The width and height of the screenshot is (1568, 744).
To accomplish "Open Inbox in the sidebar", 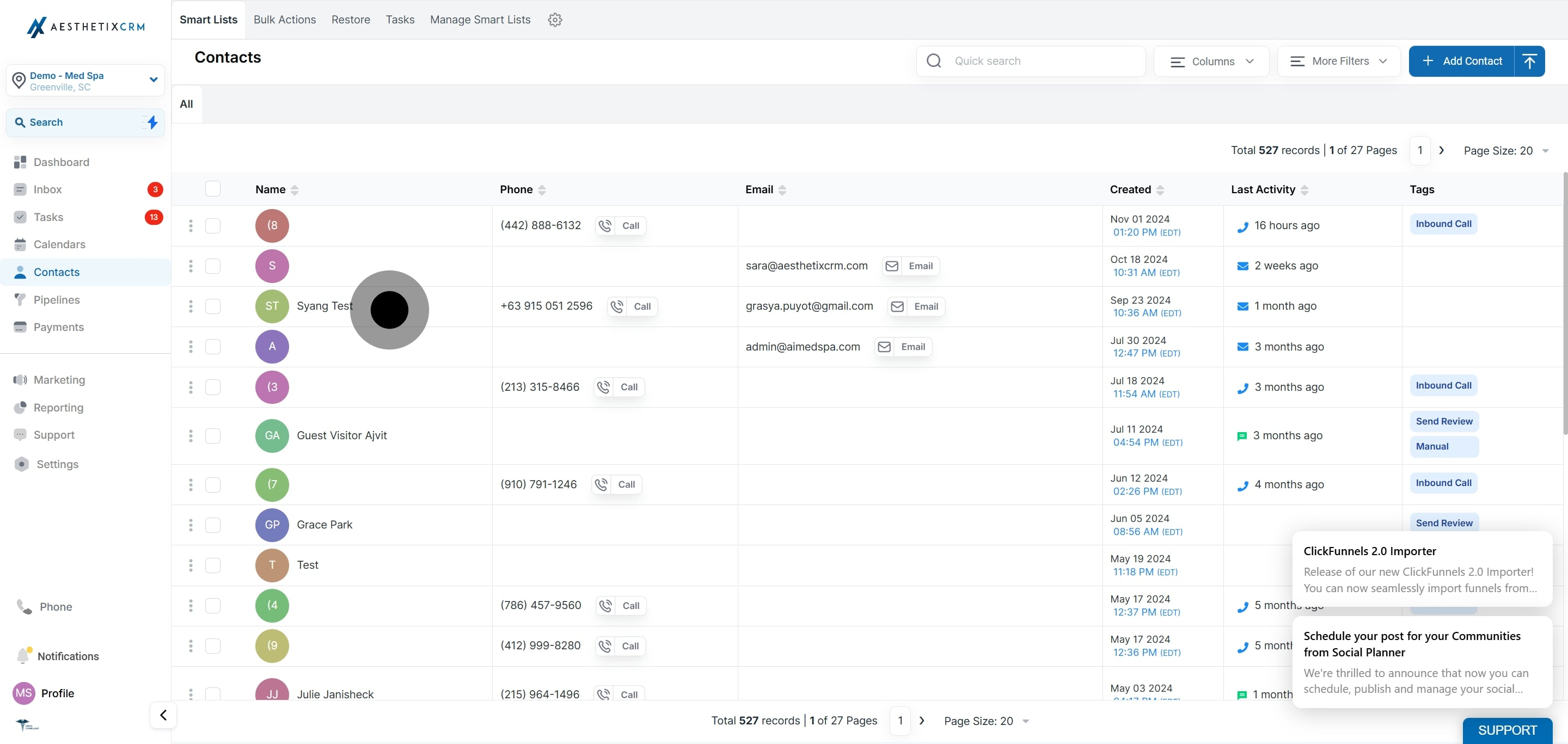I will [47, 189].
